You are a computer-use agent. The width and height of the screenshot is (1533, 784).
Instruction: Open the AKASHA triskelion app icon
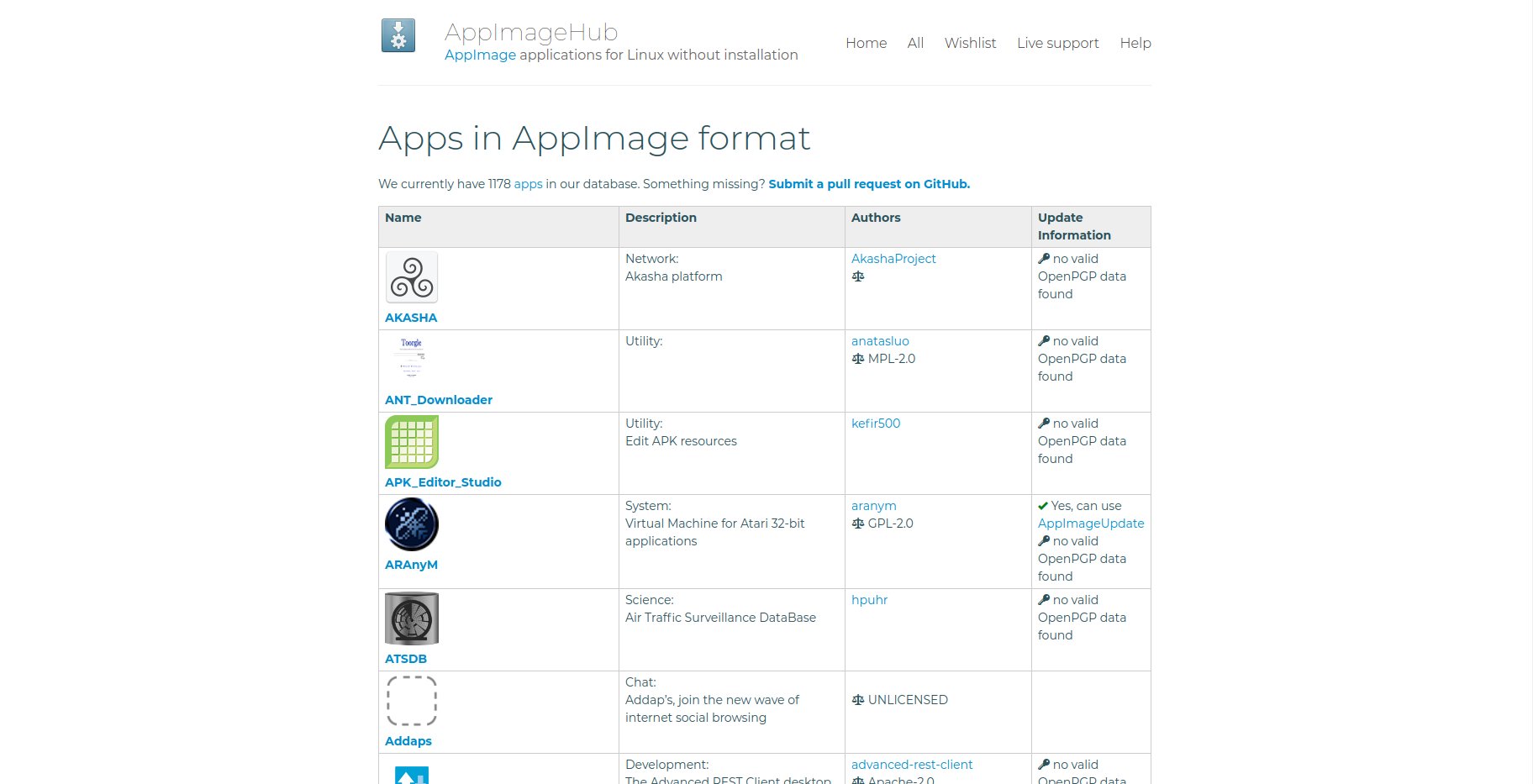412,277
